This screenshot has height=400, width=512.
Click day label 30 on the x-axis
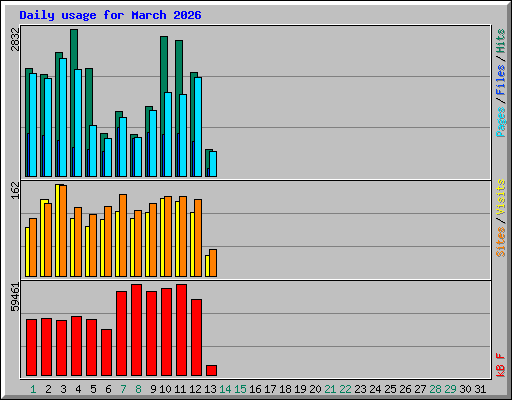pos(465,389)
